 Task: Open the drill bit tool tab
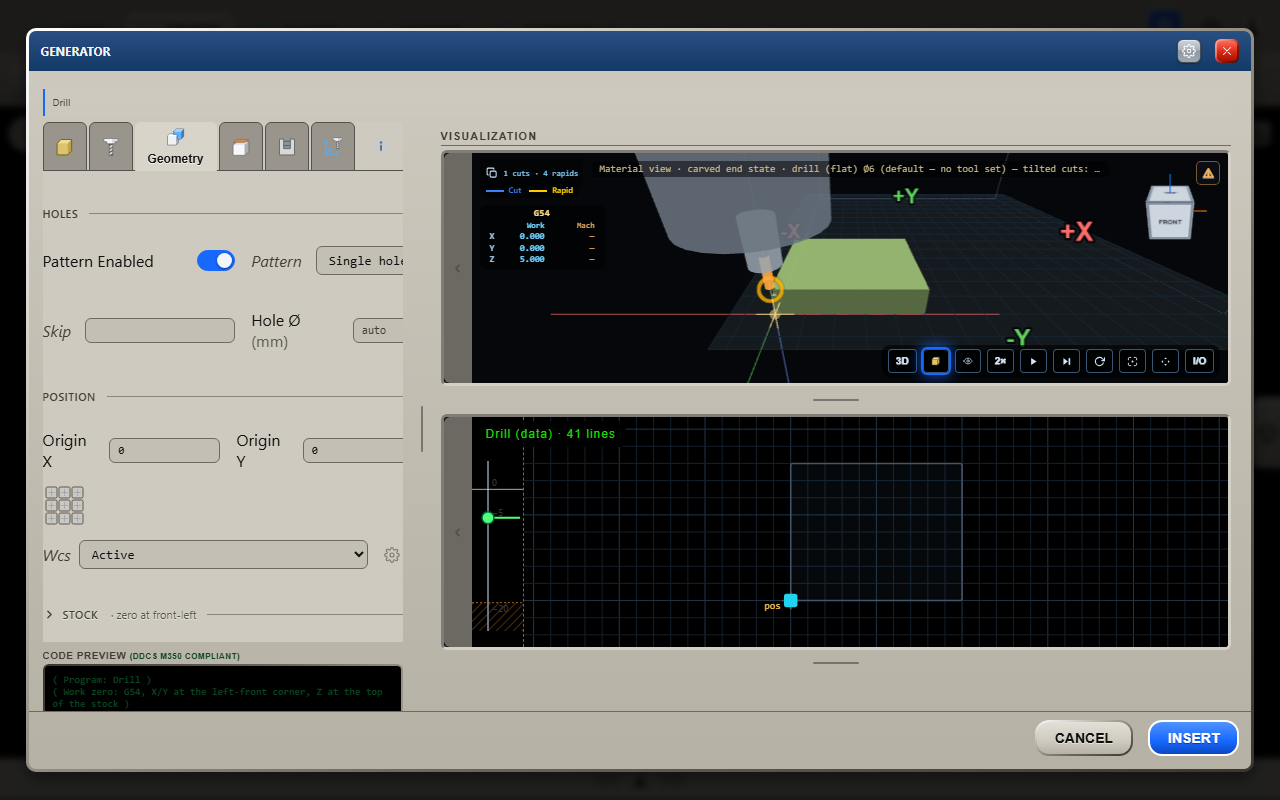[110, 147]
